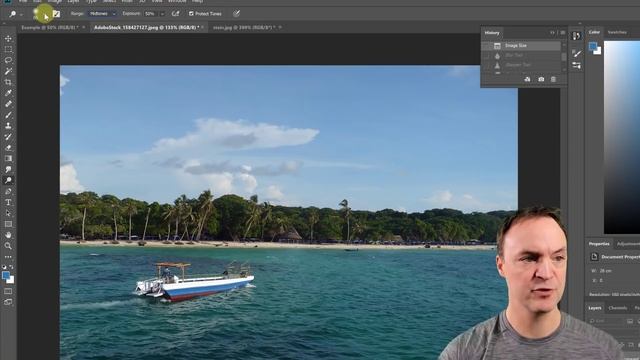Swap foreground and background colors arrow

click(x=12, y=267)
